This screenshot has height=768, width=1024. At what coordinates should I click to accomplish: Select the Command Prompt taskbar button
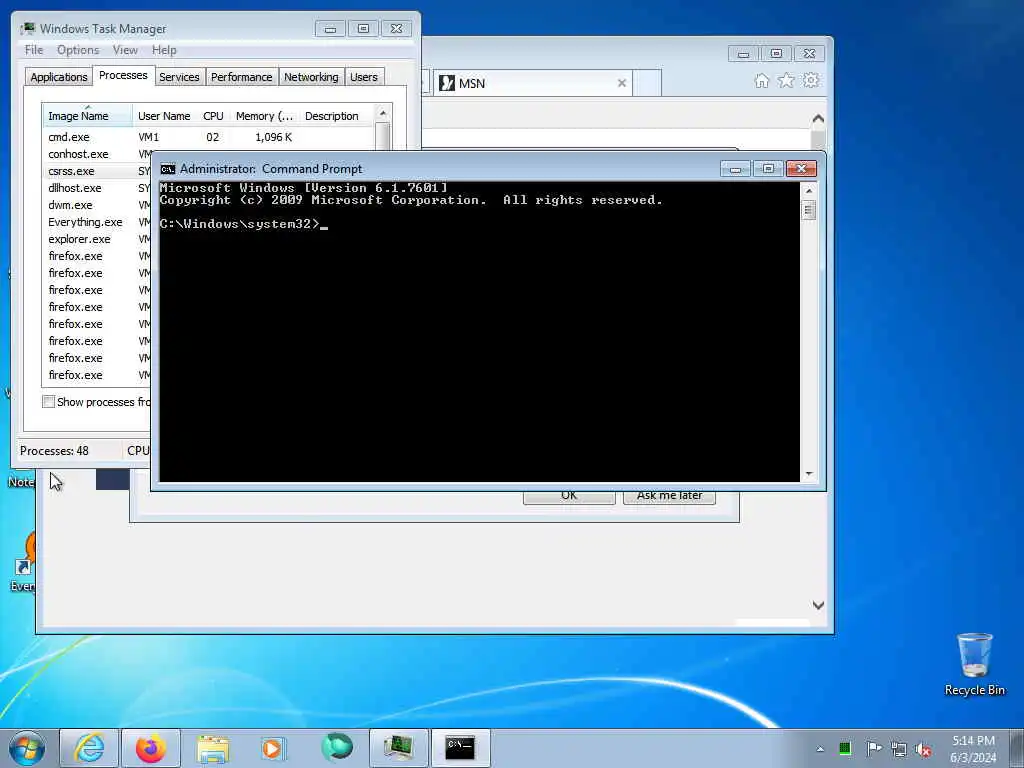460,748
